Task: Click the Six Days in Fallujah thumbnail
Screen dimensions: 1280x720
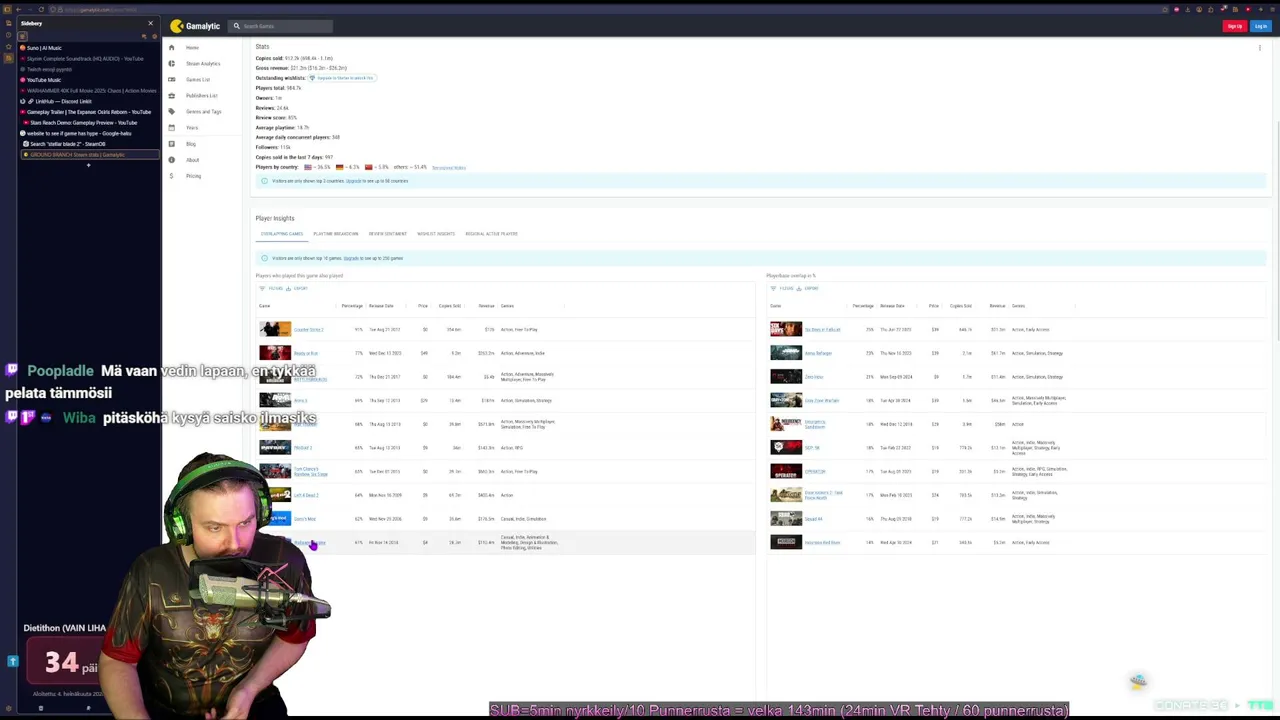Action: tap(786, 329)
